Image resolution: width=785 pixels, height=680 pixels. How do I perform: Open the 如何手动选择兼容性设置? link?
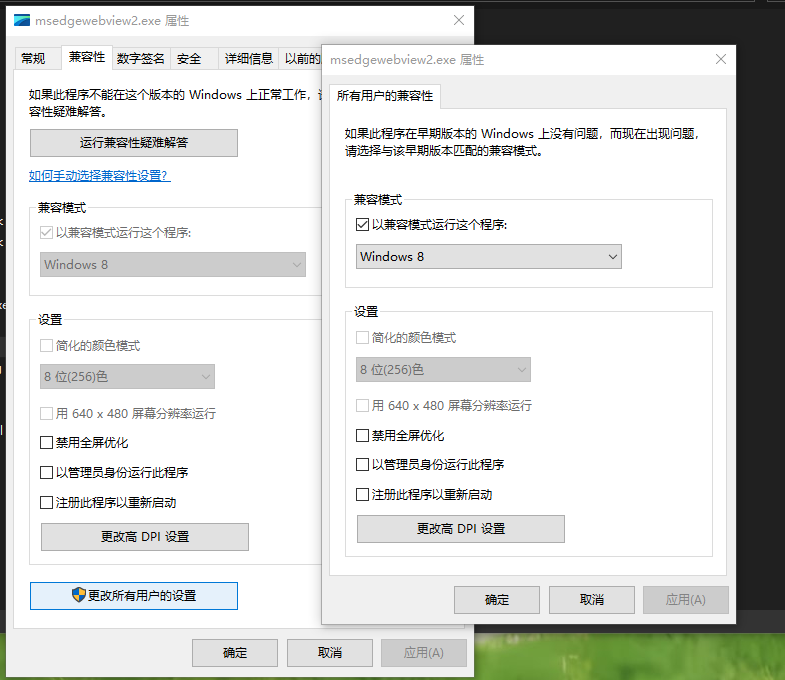99,176
